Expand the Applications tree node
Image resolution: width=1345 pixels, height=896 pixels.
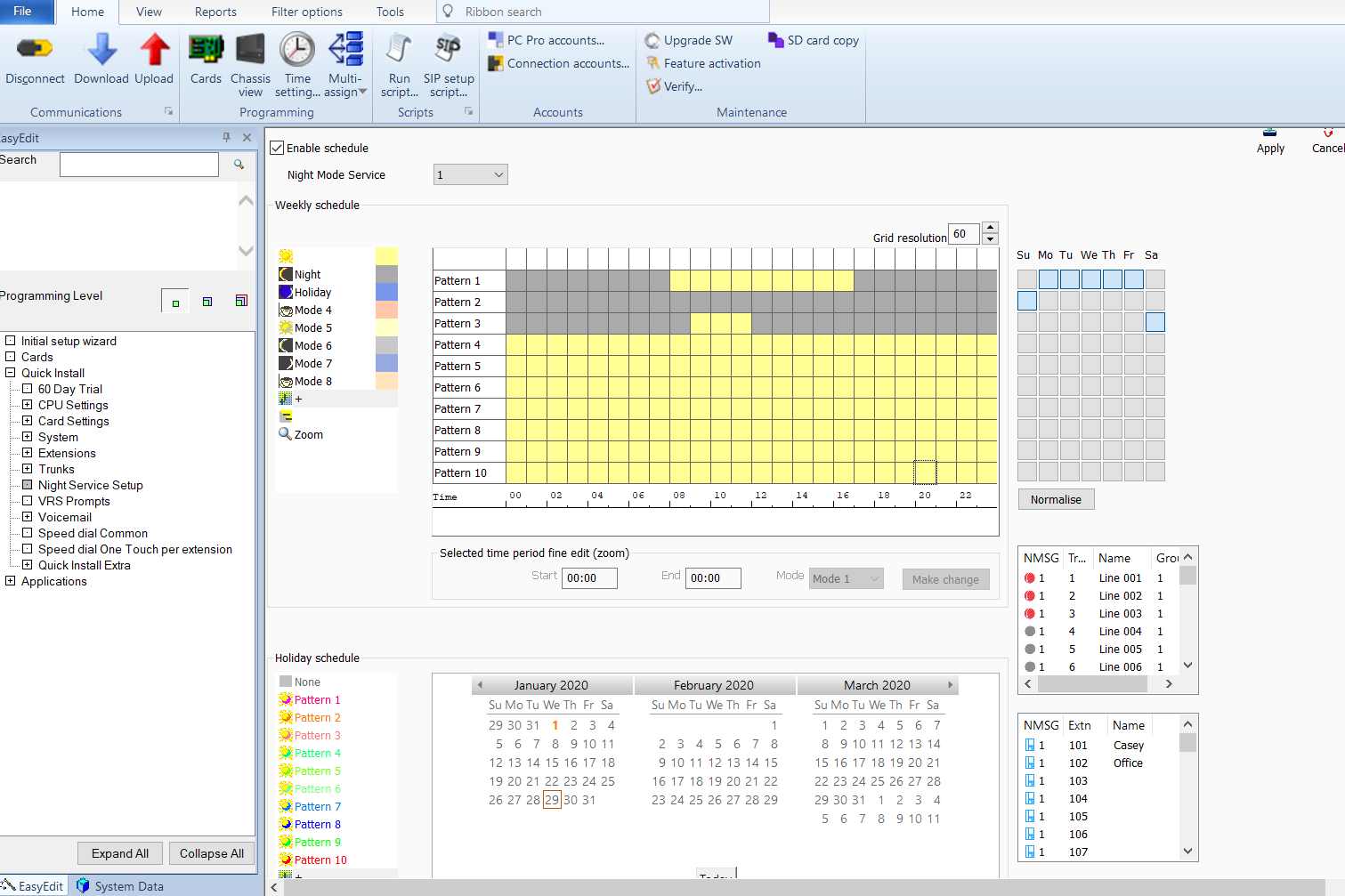[x=11, y=581]
